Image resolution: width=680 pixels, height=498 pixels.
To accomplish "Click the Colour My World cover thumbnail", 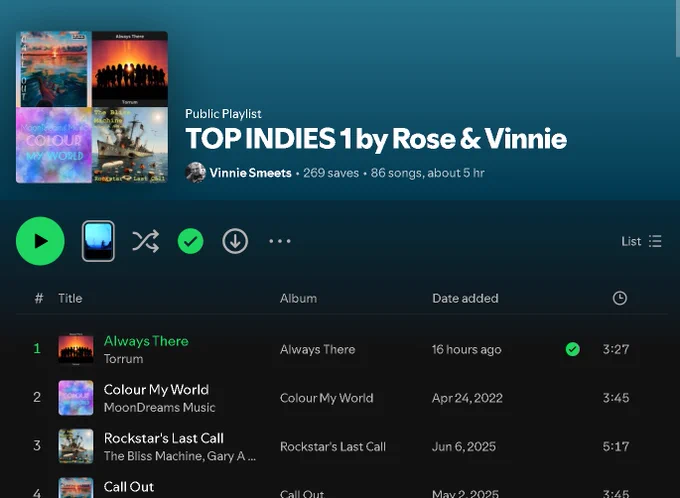I will click(x=76, y=398).
